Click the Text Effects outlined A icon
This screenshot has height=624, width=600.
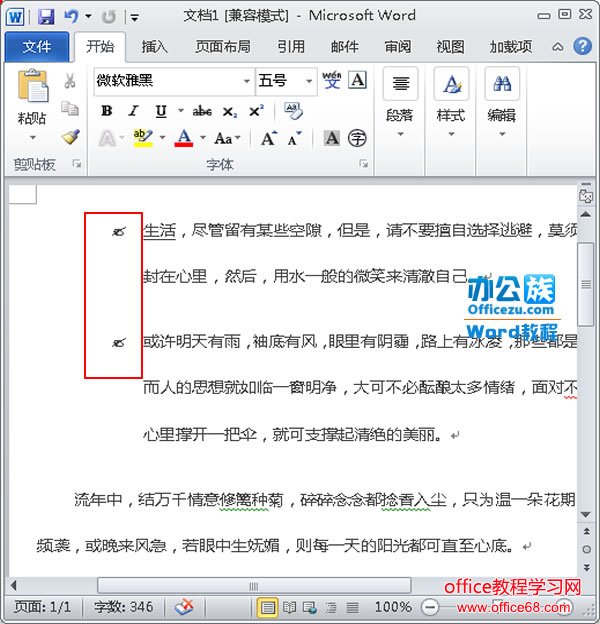tap(107, 138)
